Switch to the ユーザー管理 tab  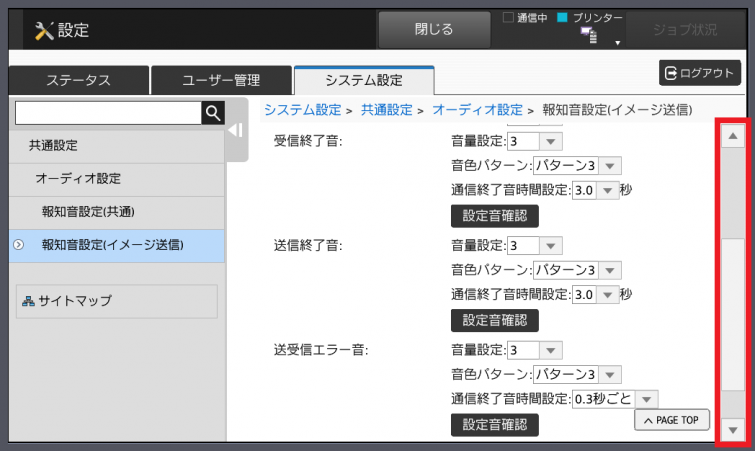coord(221,81)
